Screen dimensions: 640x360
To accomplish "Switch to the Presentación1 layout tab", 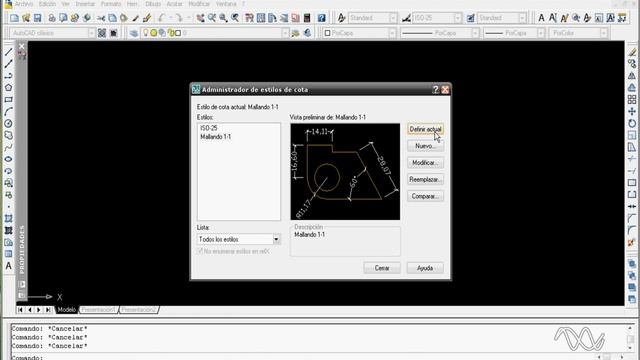I will [x=98, y=310].
